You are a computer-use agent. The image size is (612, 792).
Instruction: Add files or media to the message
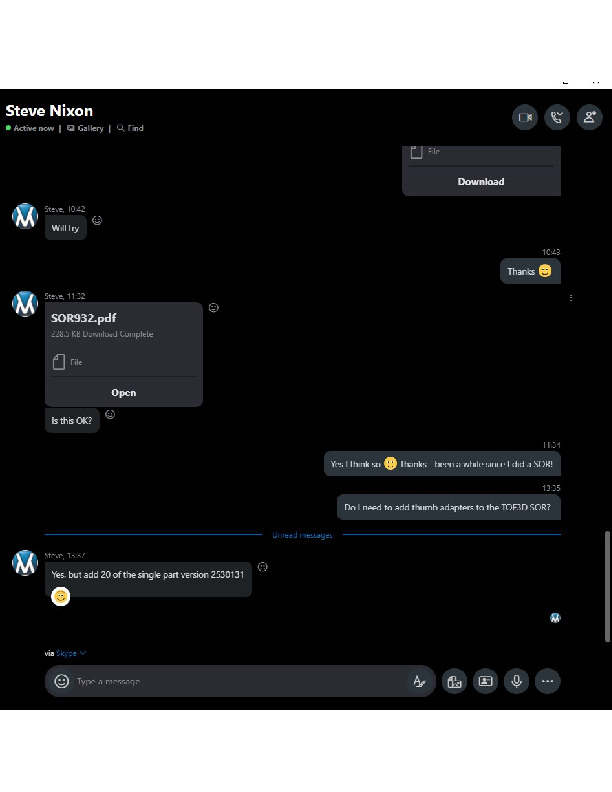click(x=454, y=681)
